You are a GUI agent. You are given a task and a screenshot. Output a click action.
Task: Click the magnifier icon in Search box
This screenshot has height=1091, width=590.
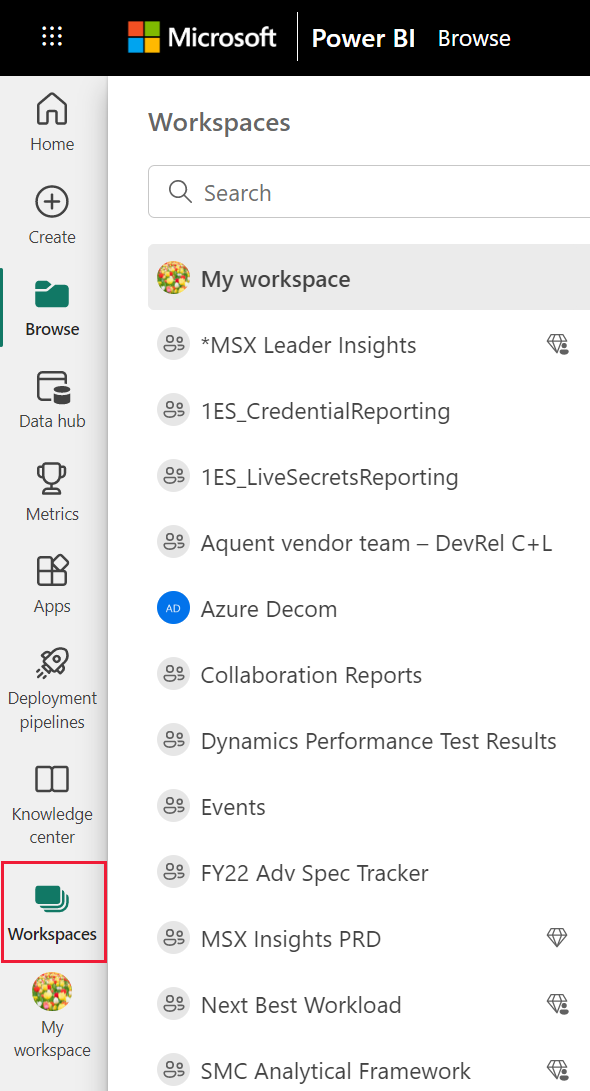[x=180, y=192]
